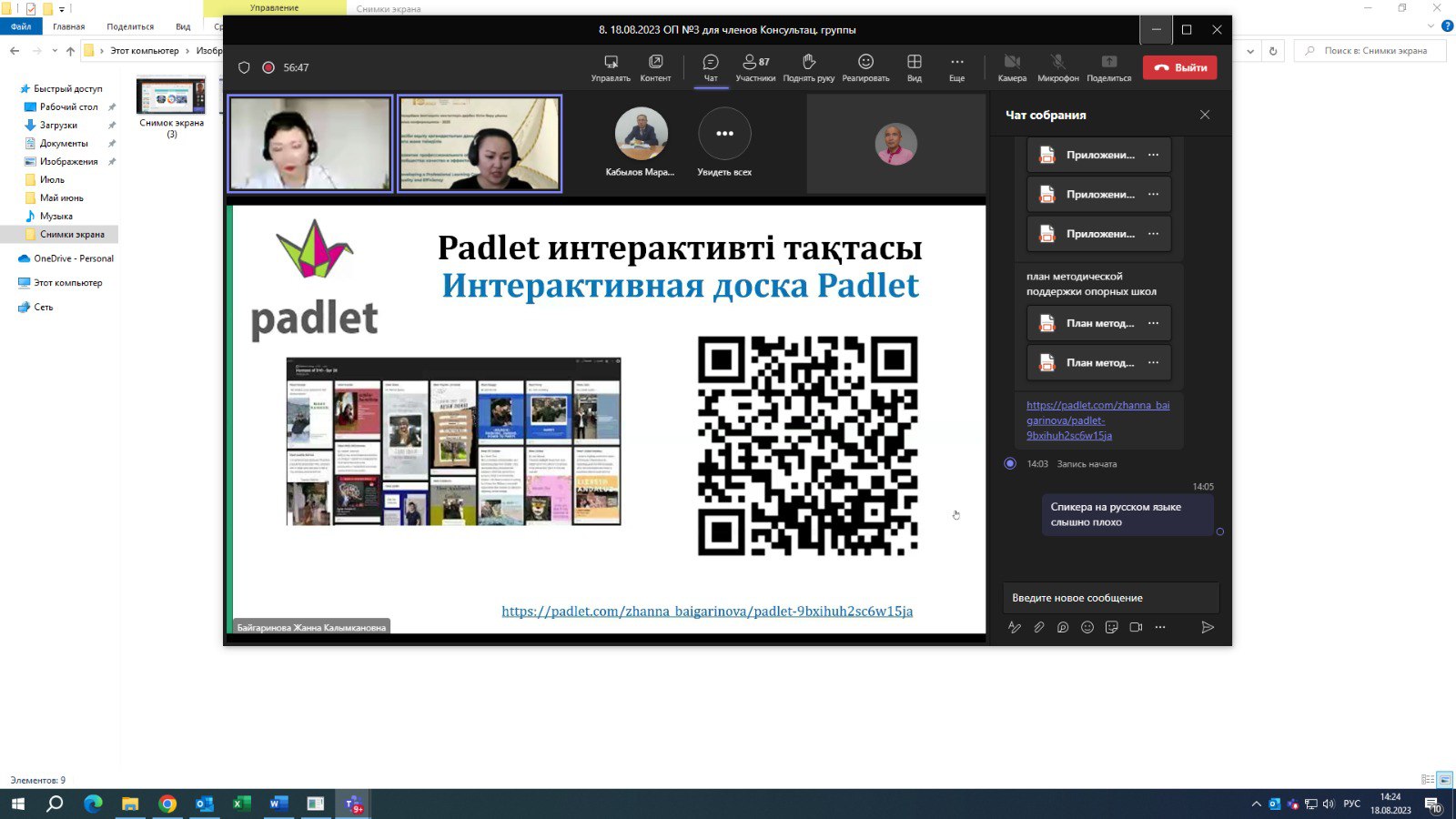Click the video clip icon in chat compose
This screenshot has width=1456, height=819.
click(1136, 627)
